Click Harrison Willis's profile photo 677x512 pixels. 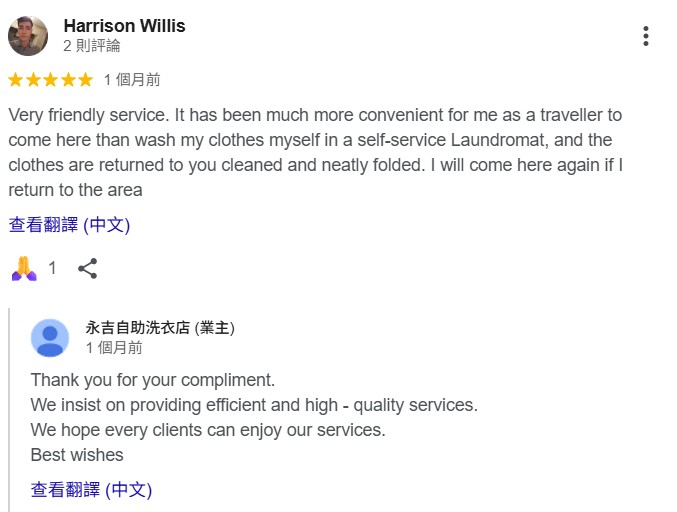pyautogui.click(x=28, y=36)
